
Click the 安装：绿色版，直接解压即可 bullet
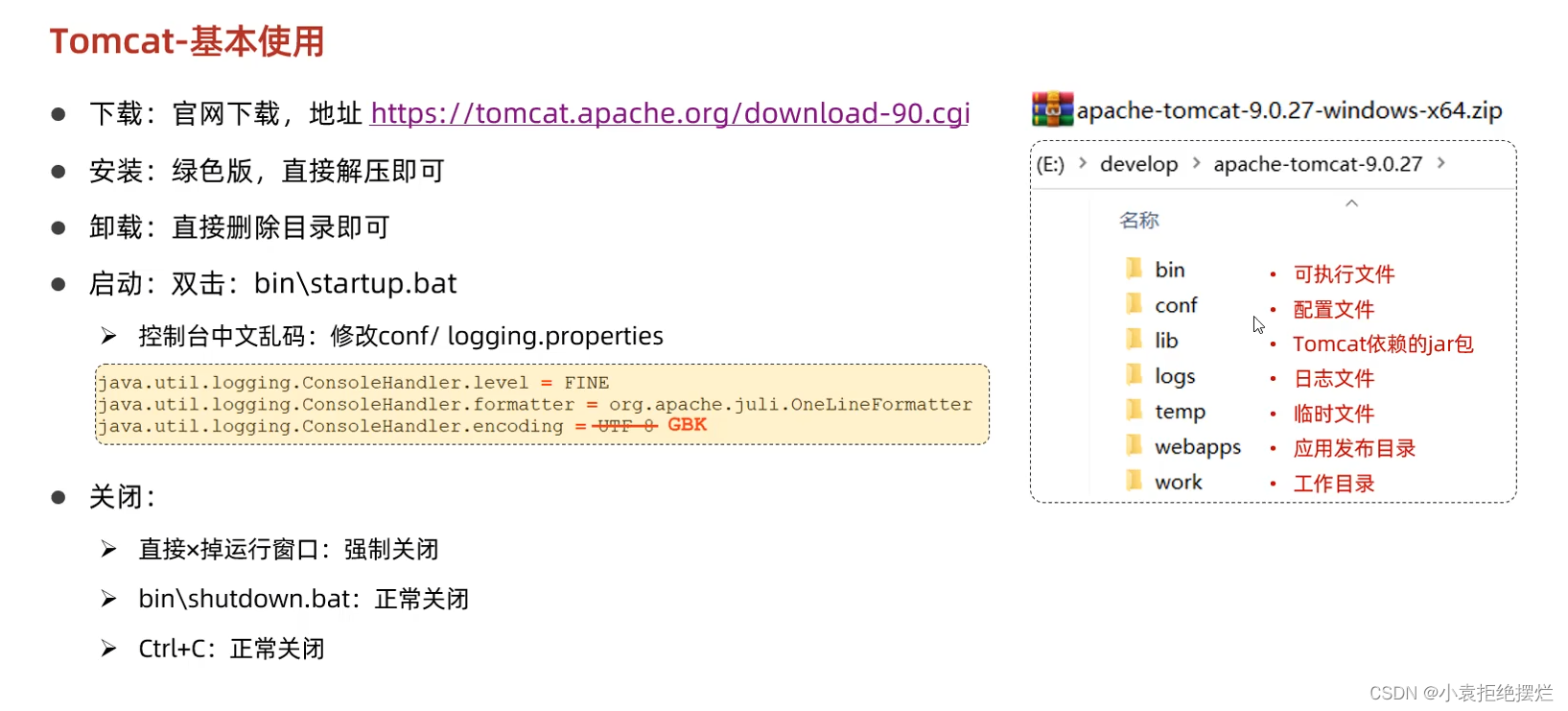click(267, 171)
